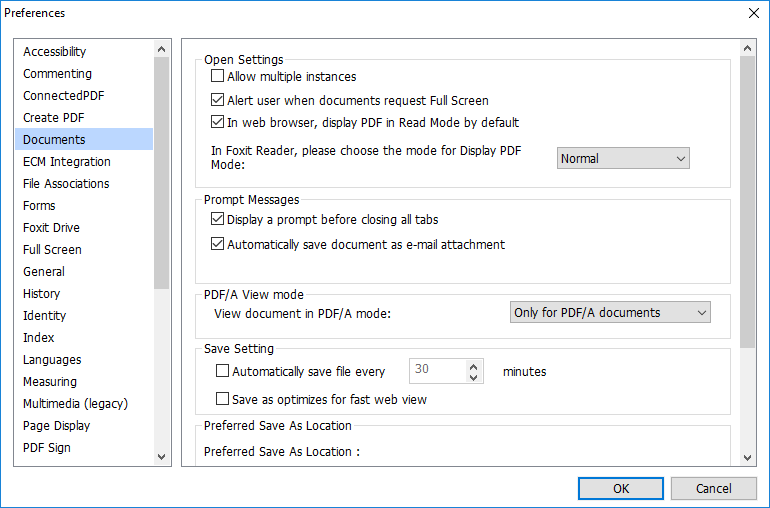770x508 pixels.
Task: Enable Automatically save file every option
Action: click(222, 371)
